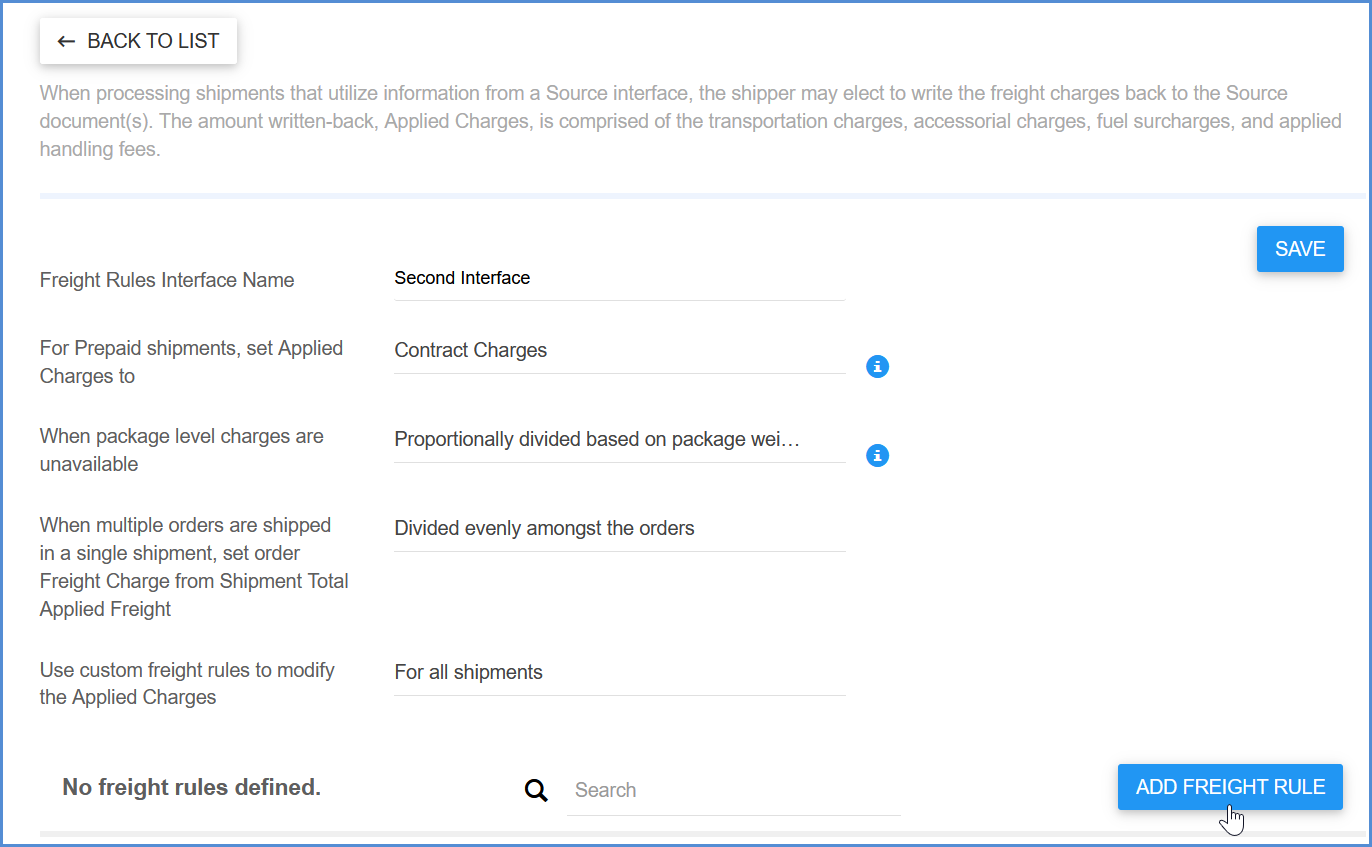Focus the Second Interface name field

[618, 278]
